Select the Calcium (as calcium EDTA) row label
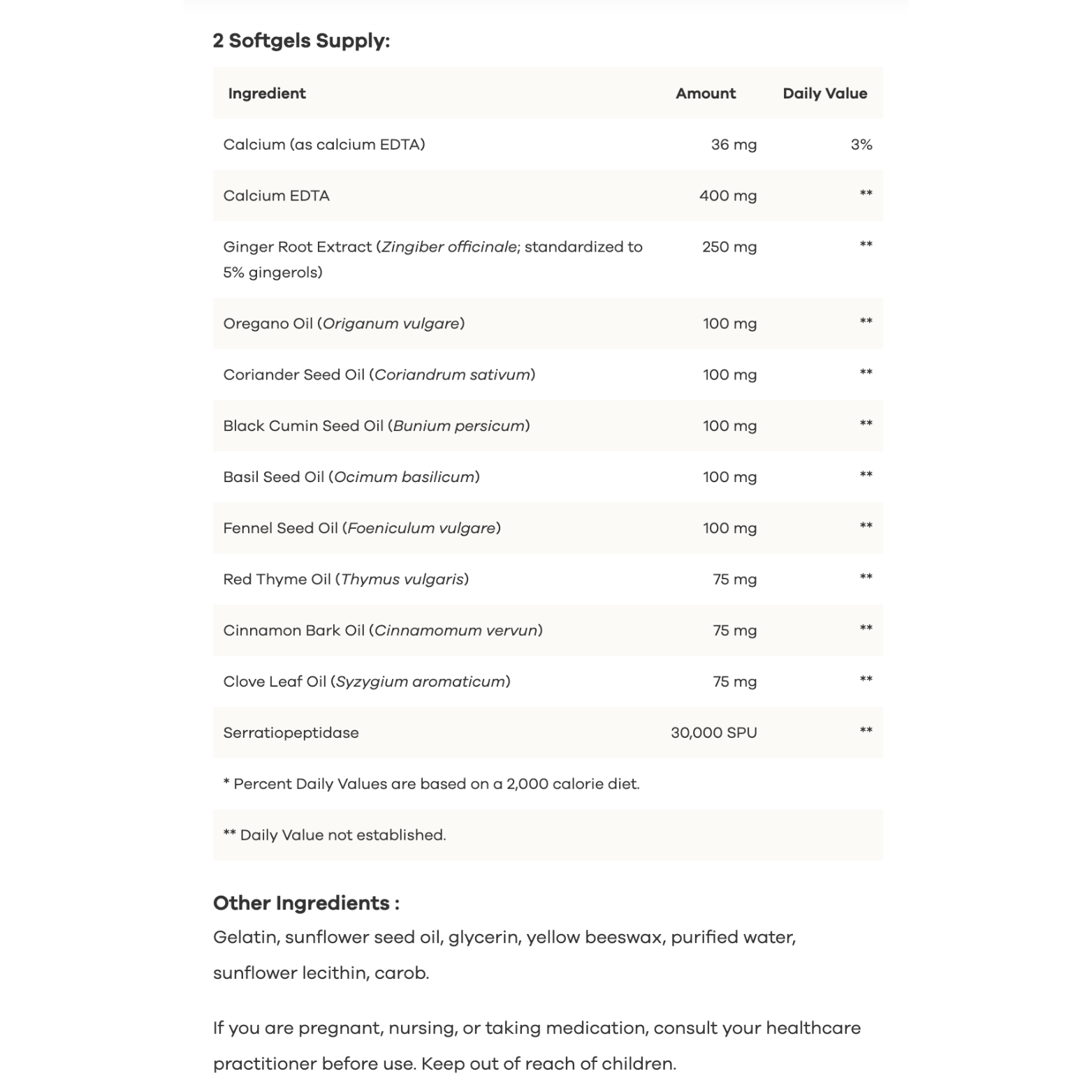The width and height of the screenshot is (1092, 1092). click(x=323, y=145)
